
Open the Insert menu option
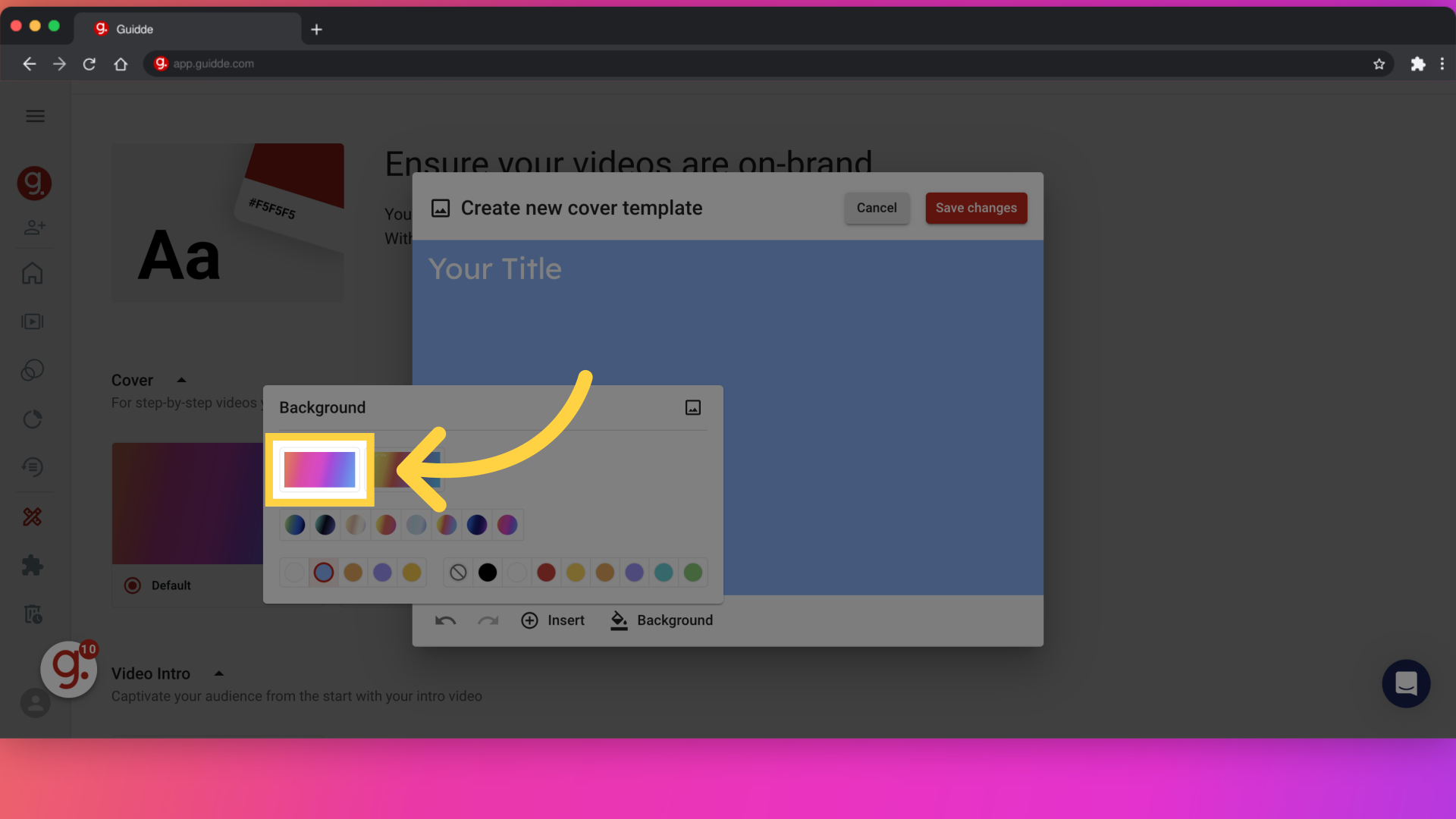tap(553, 620)
